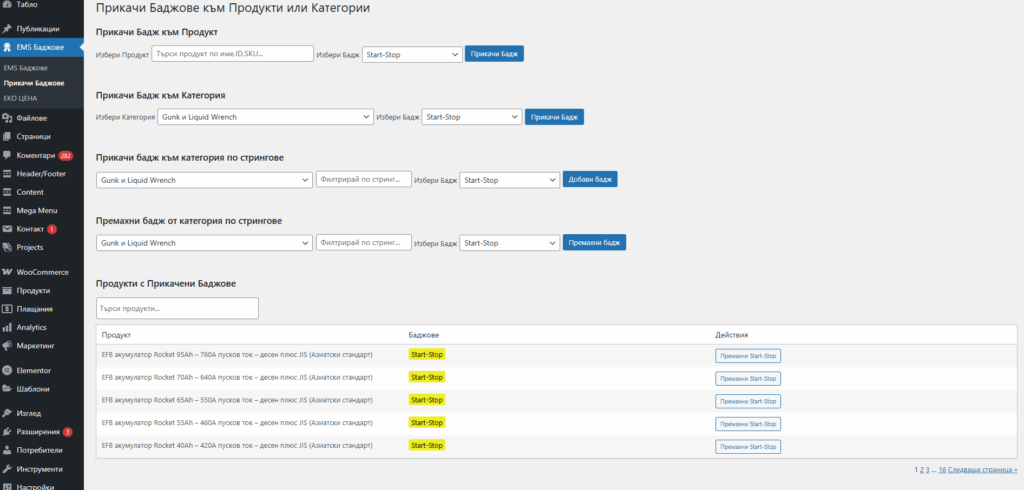Remove Start-Stop from Rocket 95Ah battery
Image resolution: width=1024 pixels, height=490 pixels.
point(747,355)
